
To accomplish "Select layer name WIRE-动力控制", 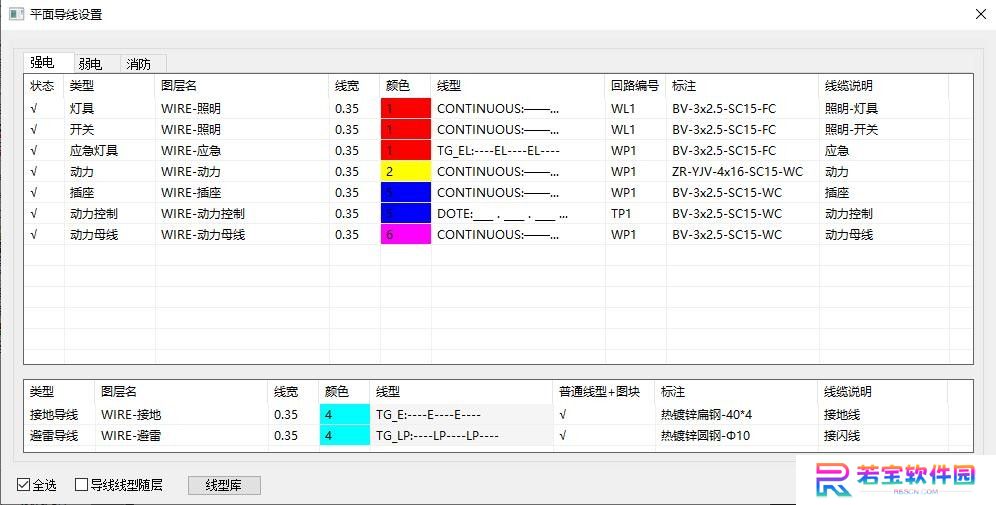I will coord(203,213).
